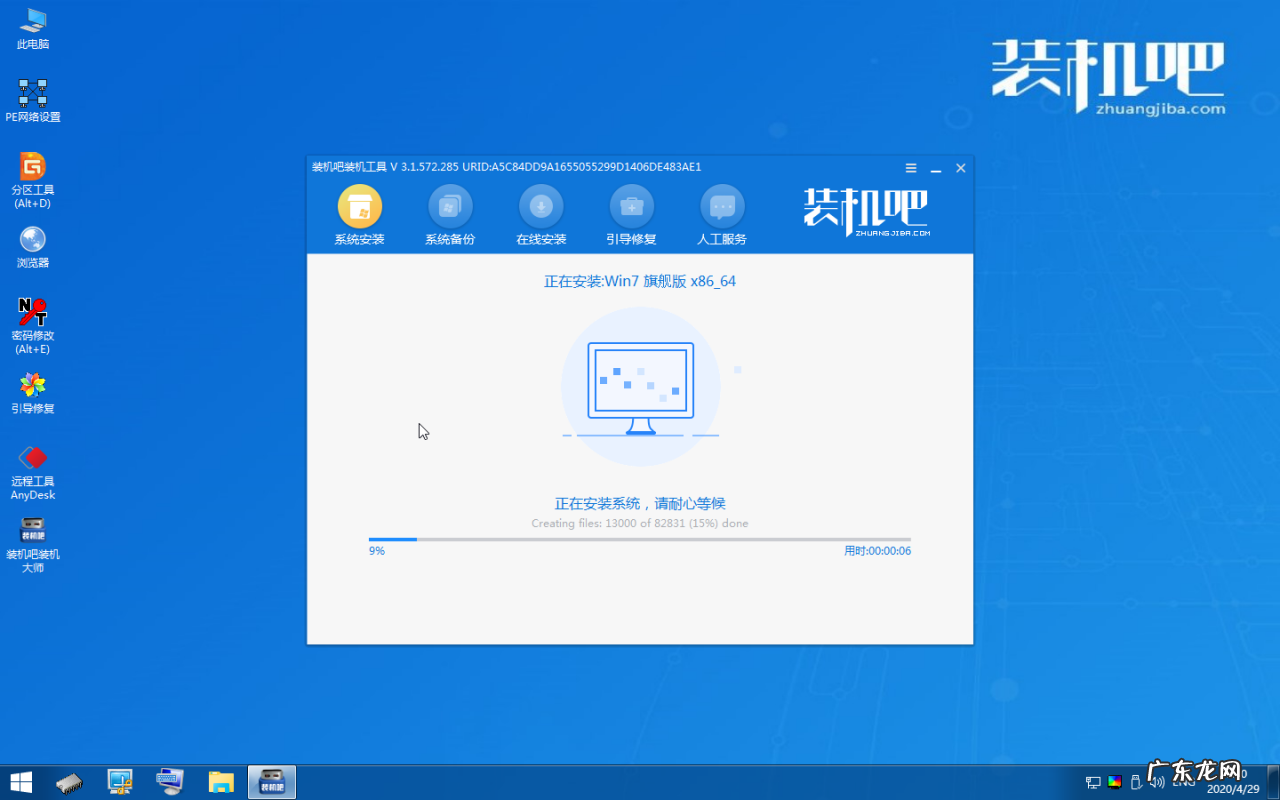This screenshot has width=1280, height=800.
Task: Select the 装机吧 tool on the taskbar
Action: point(271,781)
